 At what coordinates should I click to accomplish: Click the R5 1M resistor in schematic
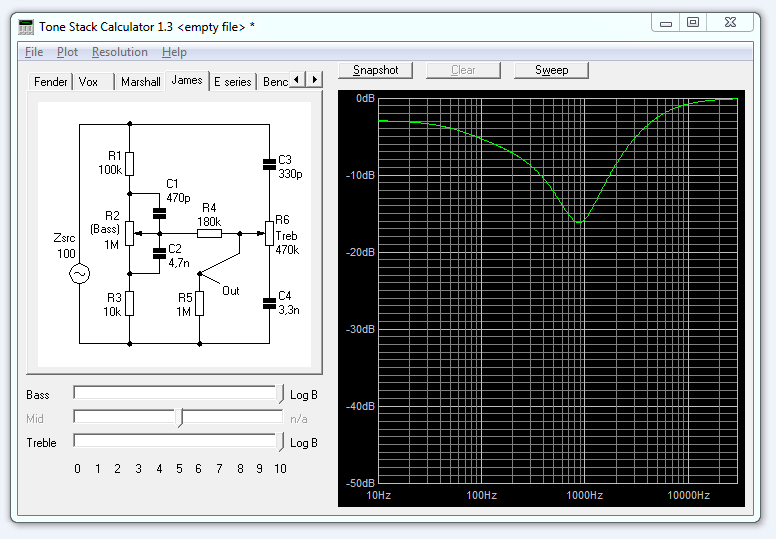pos(199,303)
